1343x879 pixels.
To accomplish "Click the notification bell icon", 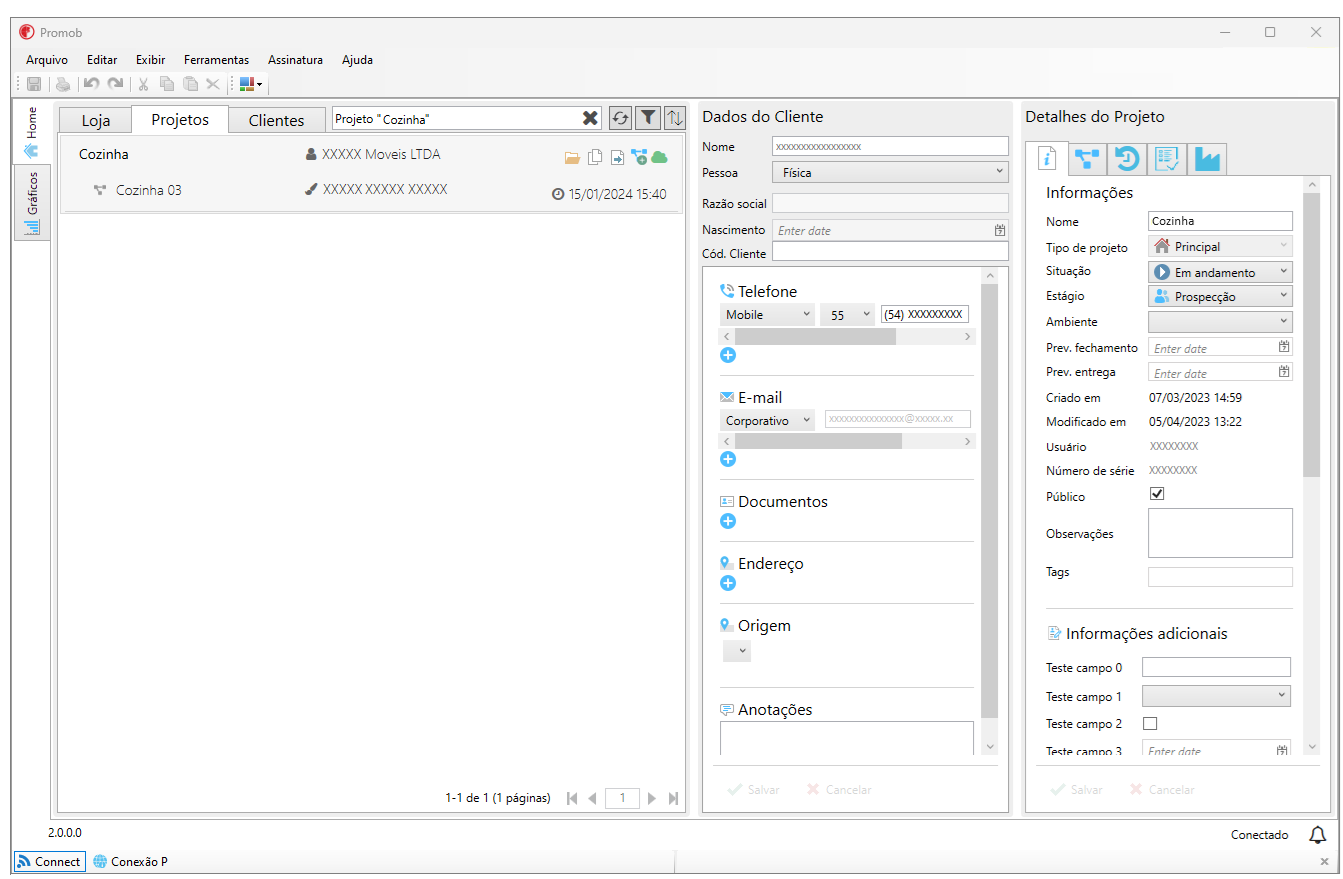I will [x=1318, y=834].
